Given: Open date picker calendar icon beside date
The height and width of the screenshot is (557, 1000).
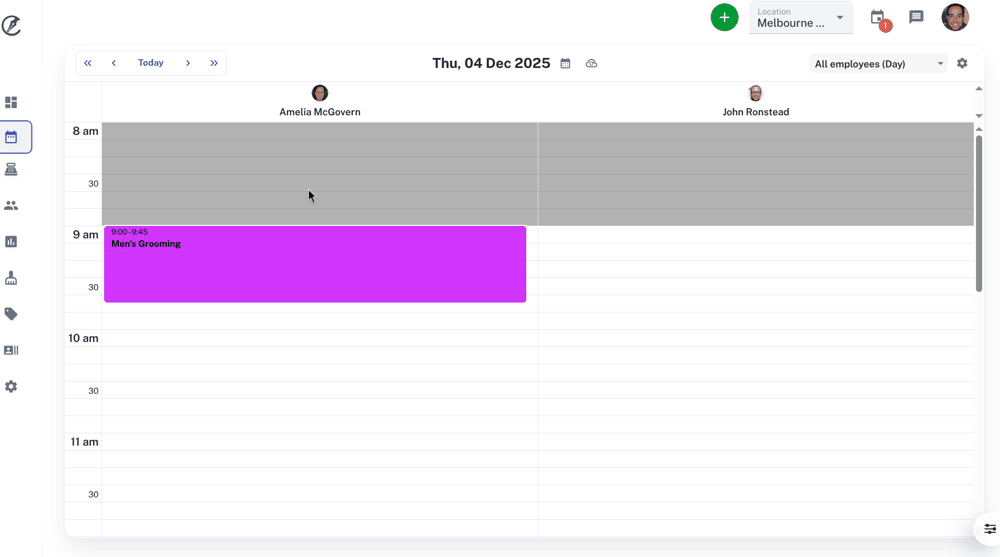Looking at the screenshot, I should click(565, 64).
